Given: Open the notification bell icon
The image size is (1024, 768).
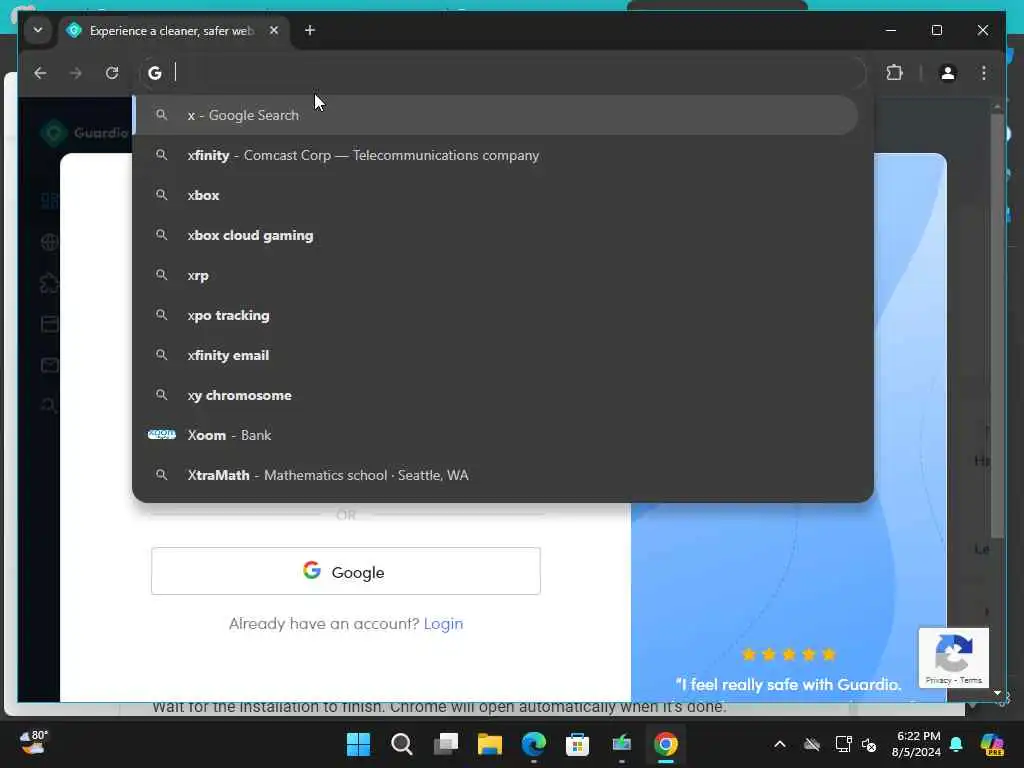Looking at the screenshot, I should (x=956, y=744).
